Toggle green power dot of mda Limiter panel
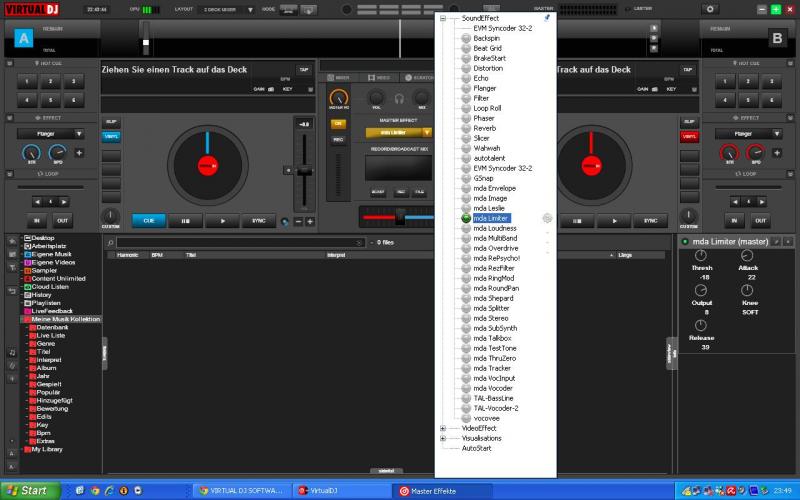The image size is (800, 500). click(x=685, y=242)
